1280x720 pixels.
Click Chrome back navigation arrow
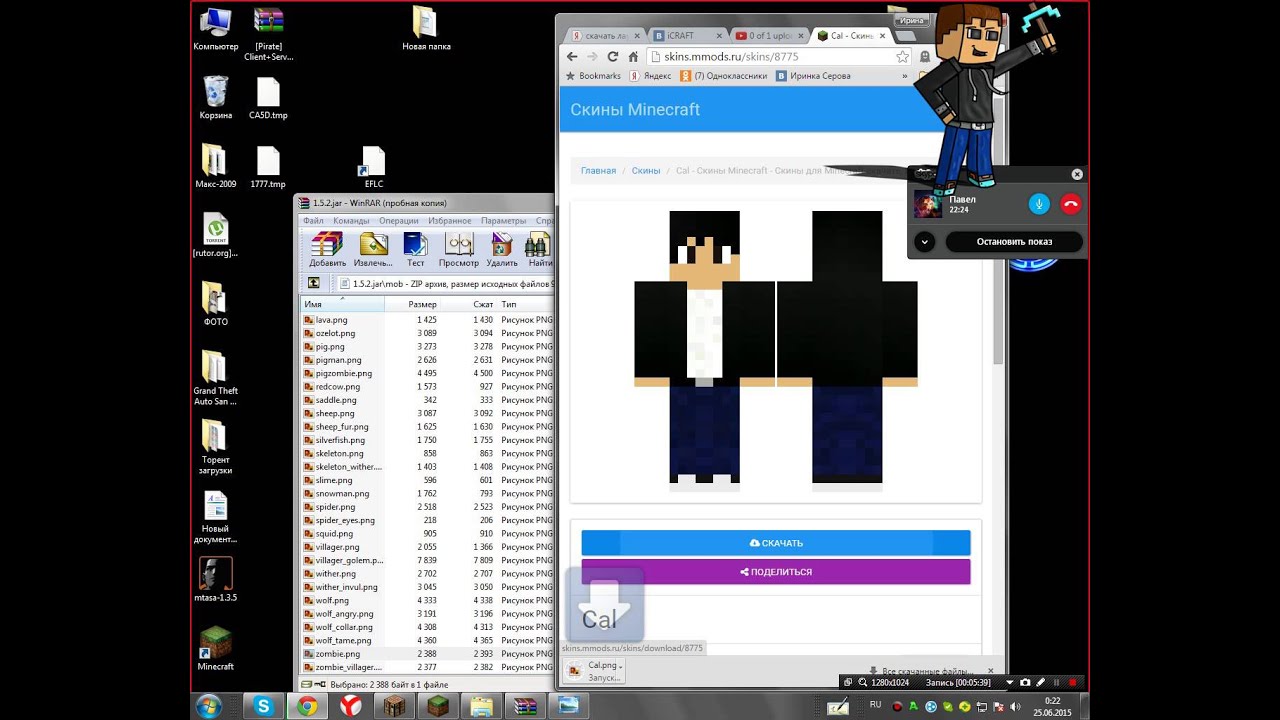(572, 57)
